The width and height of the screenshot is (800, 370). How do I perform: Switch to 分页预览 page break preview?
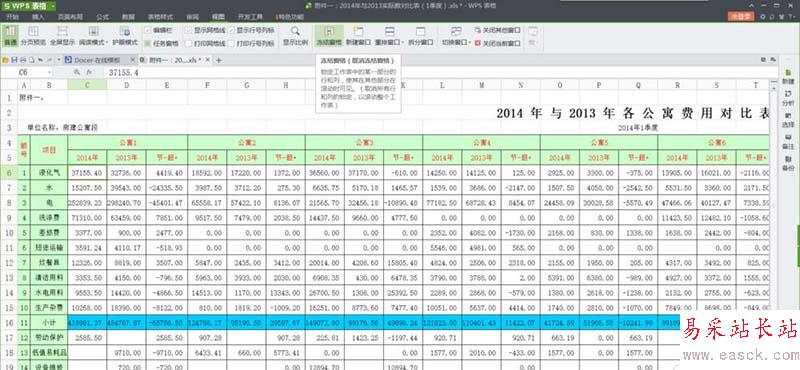[33, 36]
